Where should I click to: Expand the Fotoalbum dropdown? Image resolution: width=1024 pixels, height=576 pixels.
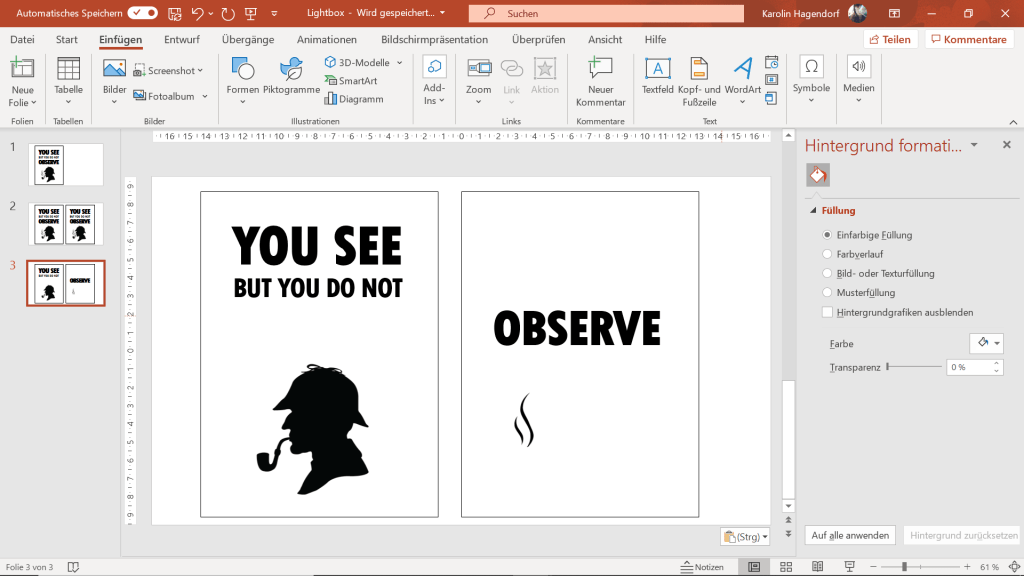pos(204,97)
